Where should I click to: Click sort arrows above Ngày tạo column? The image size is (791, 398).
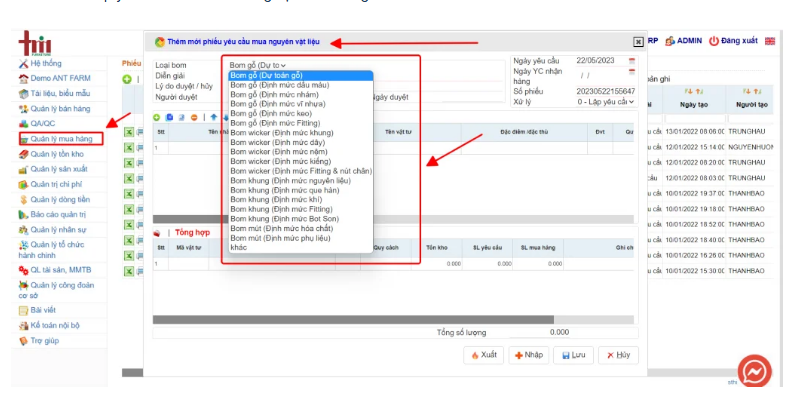point(694,91)
